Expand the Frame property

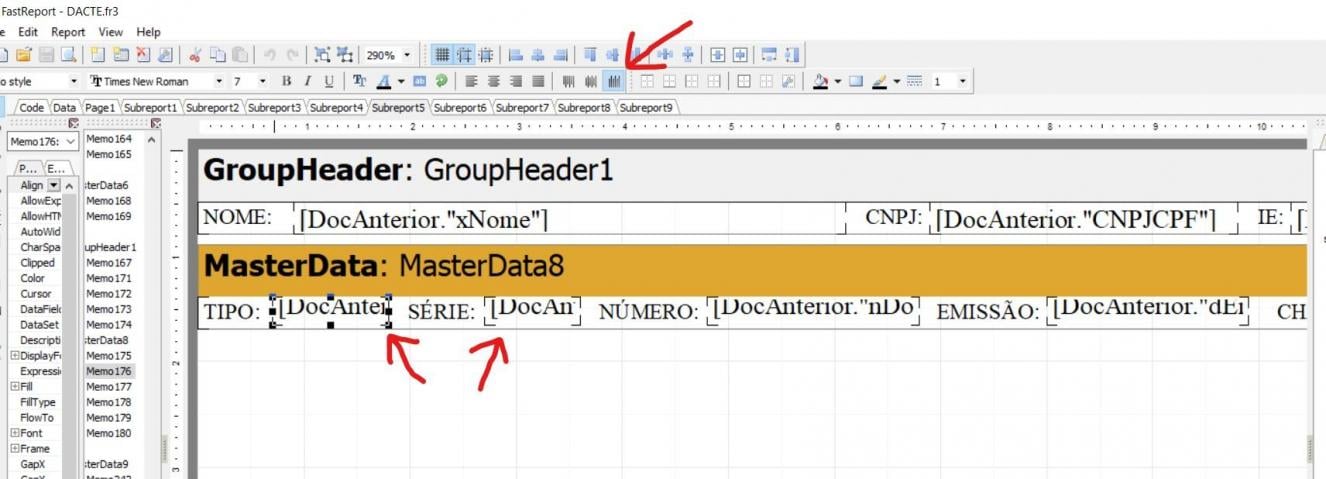[14, 448]
